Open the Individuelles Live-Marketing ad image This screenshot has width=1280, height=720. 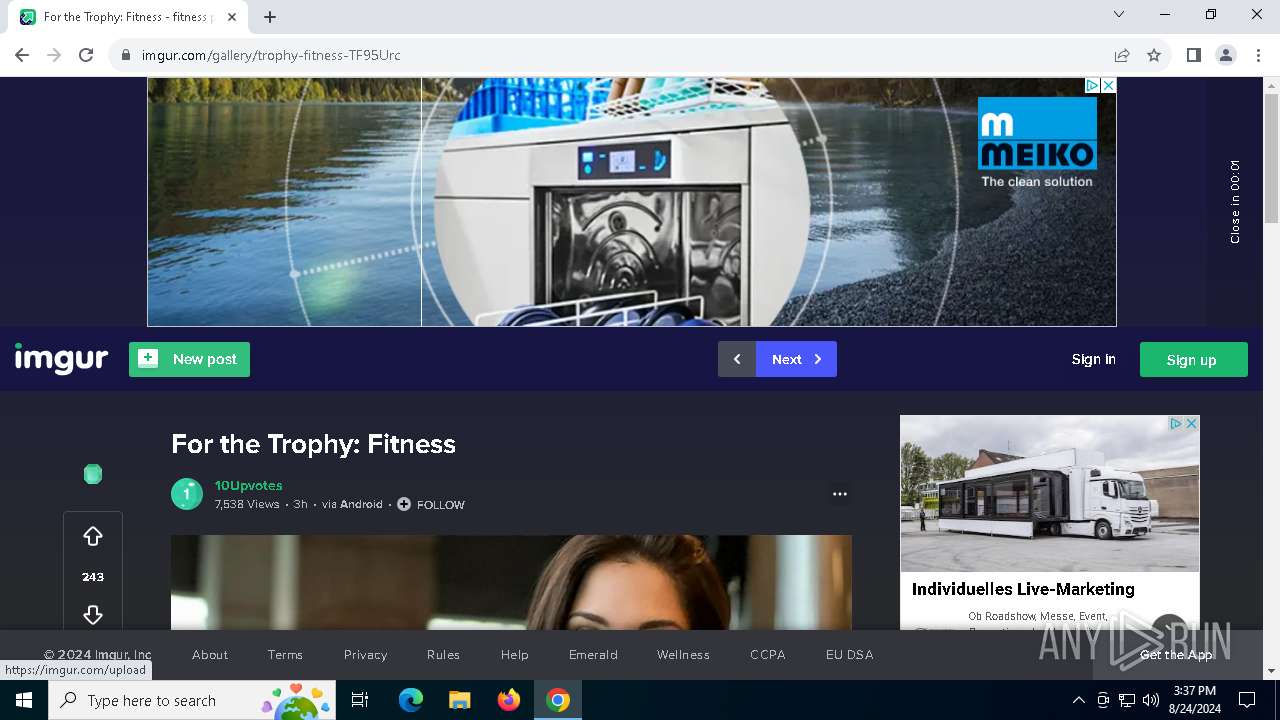[1049, 493]
